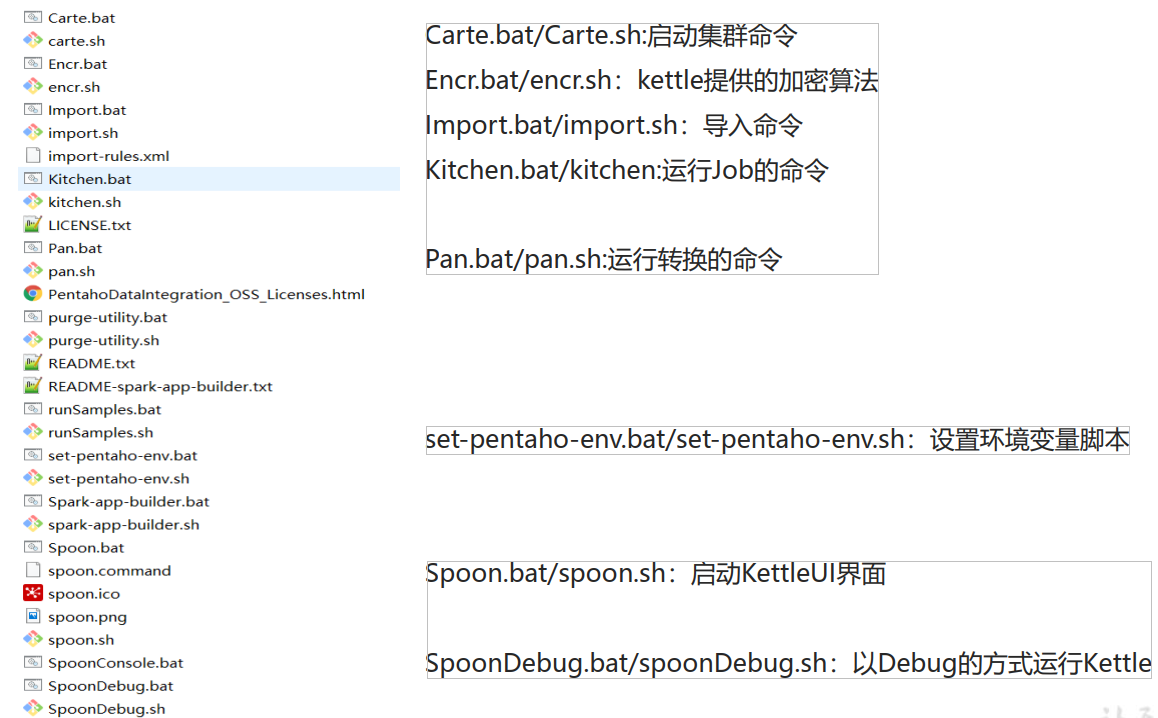Screen dimensions: 1158x718
Task: Click the purge-utility.sh file entry
Action: pos(103,340)
